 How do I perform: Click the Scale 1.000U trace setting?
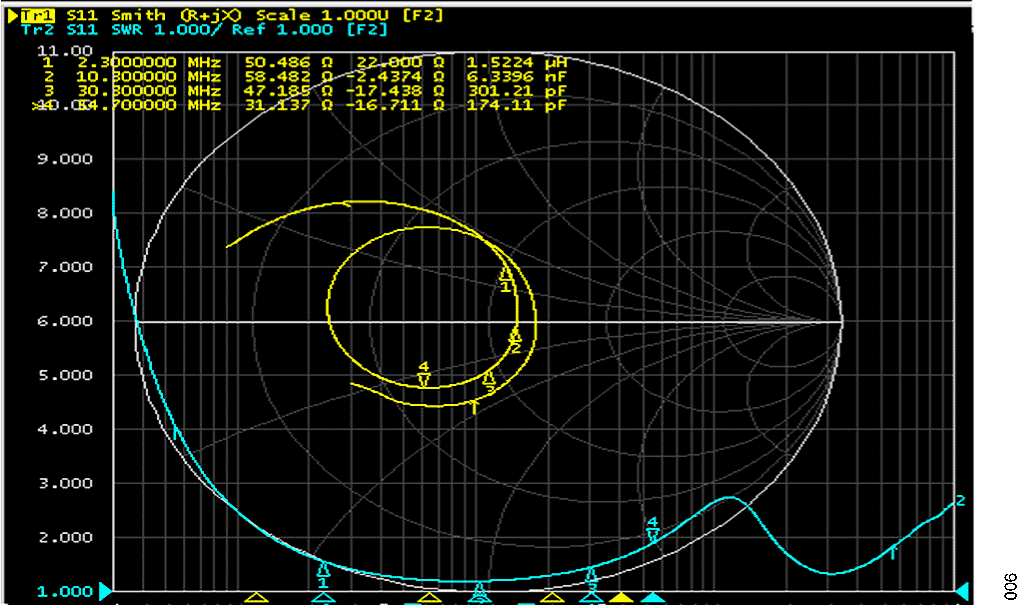pos(322,15)
